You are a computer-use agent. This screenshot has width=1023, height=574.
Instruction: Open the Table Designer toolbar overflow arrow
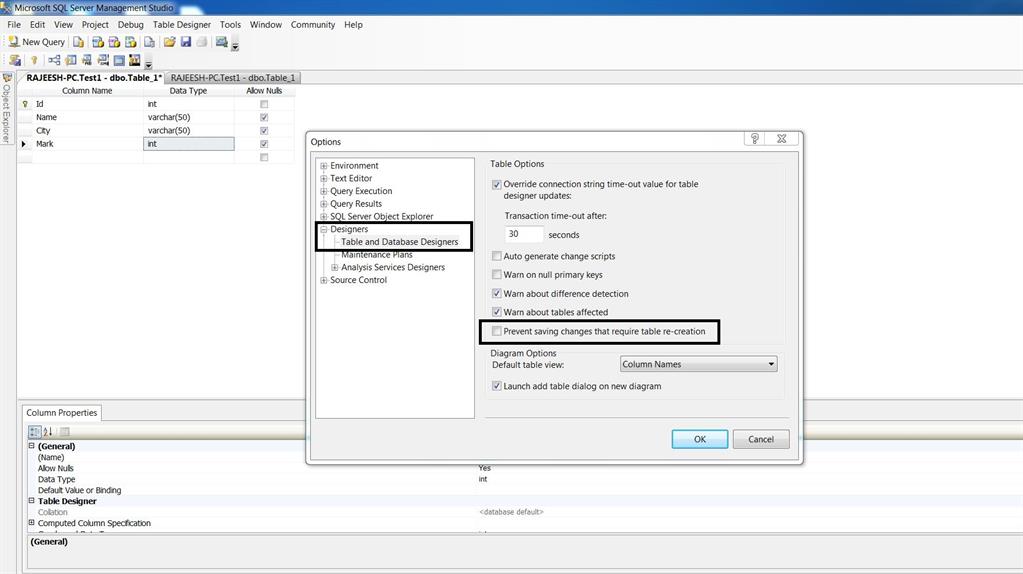149,64
